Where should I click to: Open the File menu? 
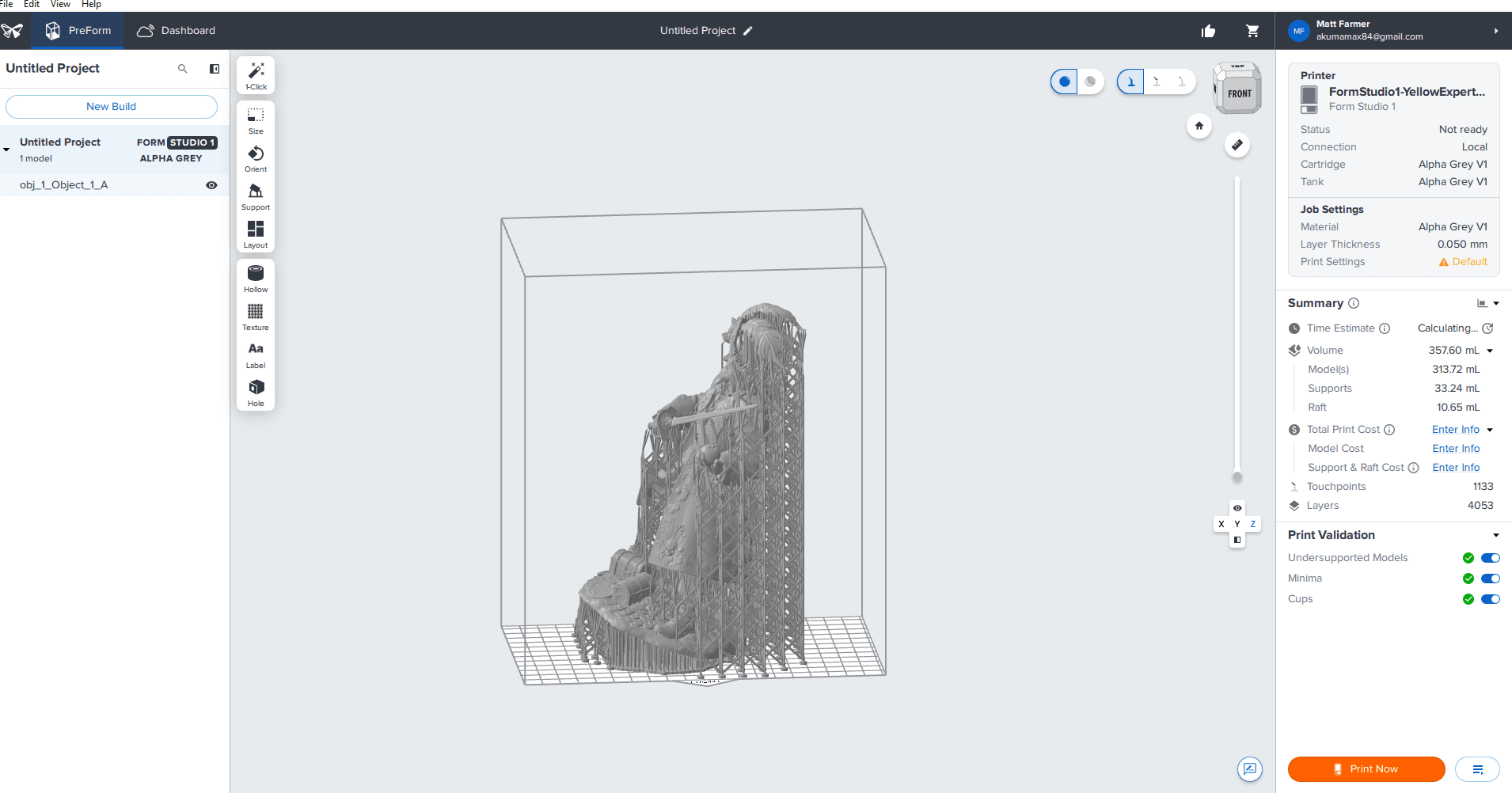(6, 4)
